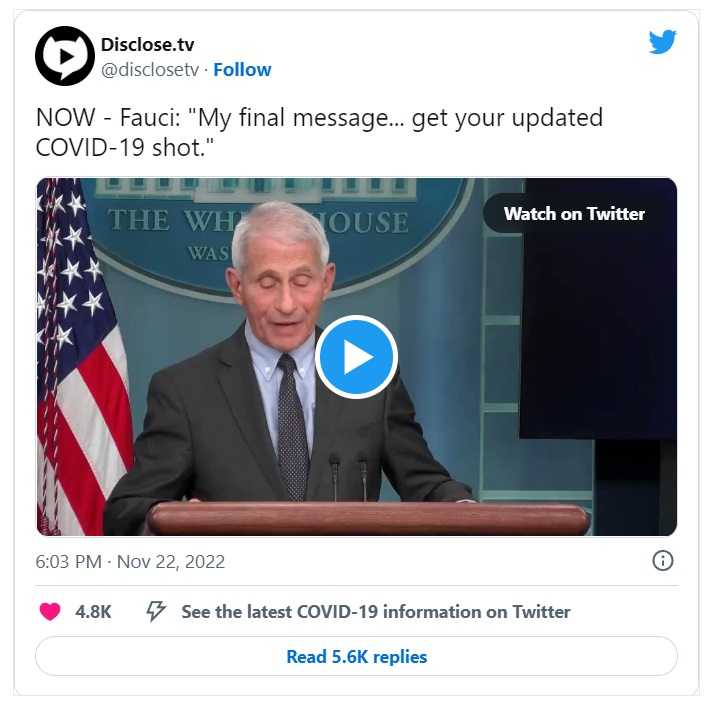Screen dimensions: 720x710
Task: Open the 6:03 PM Nov 22, 2022 timestamp
Action: pyautogui.click(x=130, y=562)
